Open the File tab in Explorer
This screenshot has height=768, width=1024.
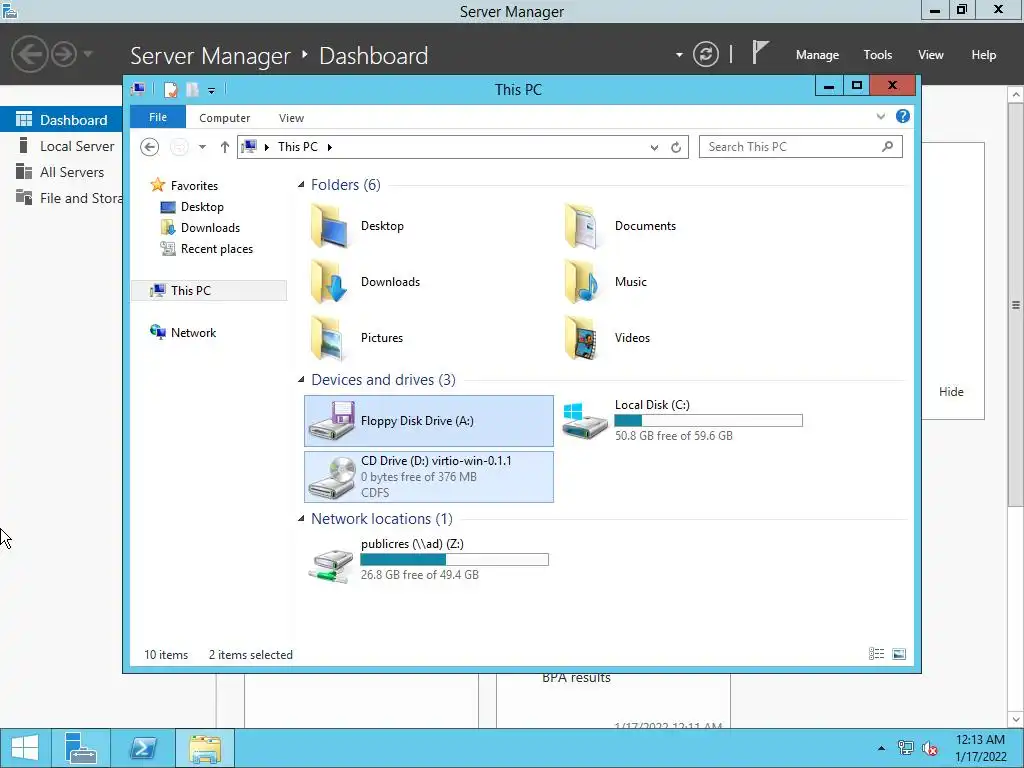[158, 117]
